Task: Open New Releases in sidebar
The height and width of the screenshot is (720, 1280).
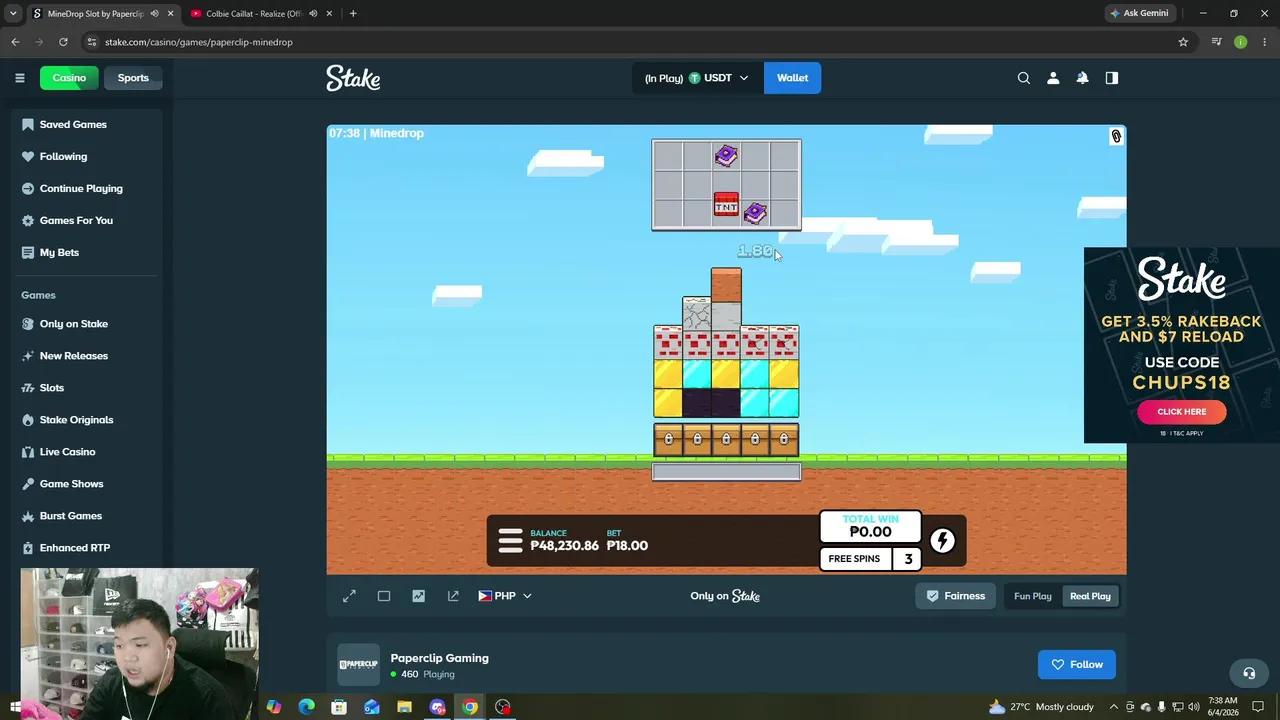Action: (73, 356)
